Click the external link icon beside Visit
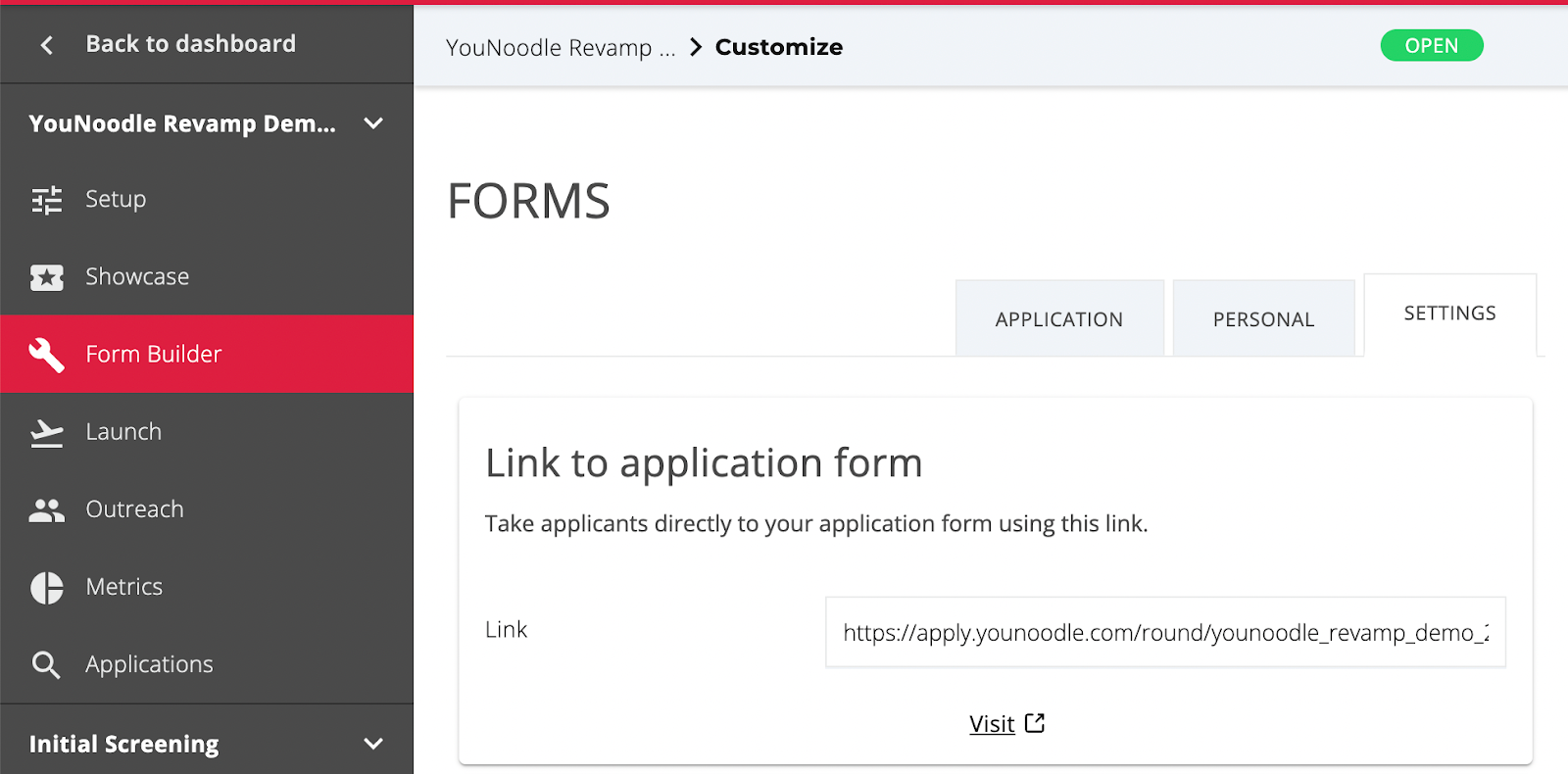 click(x=1035, y=723)
